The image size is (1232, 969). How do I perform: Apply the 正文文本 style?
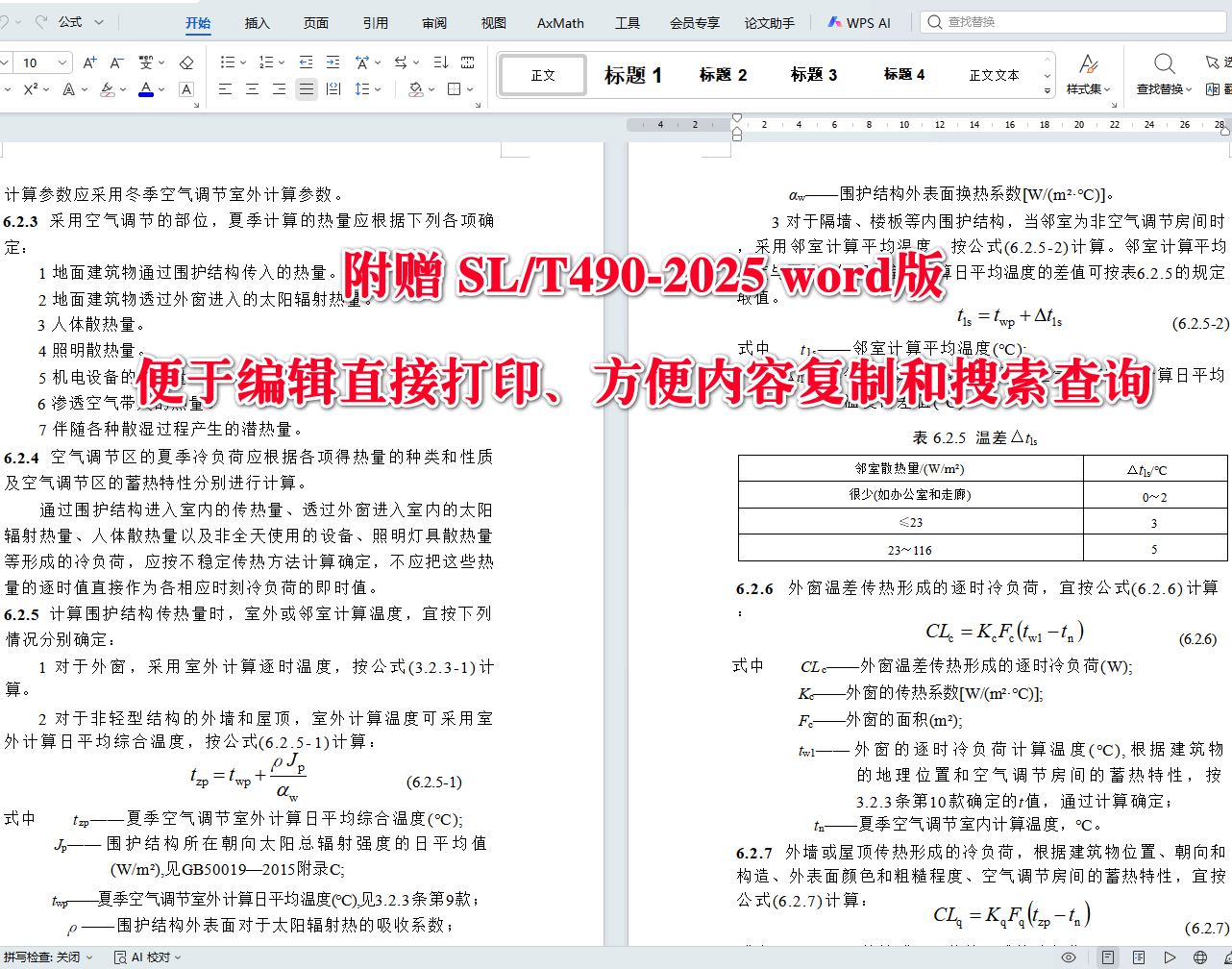coord(995,75)
